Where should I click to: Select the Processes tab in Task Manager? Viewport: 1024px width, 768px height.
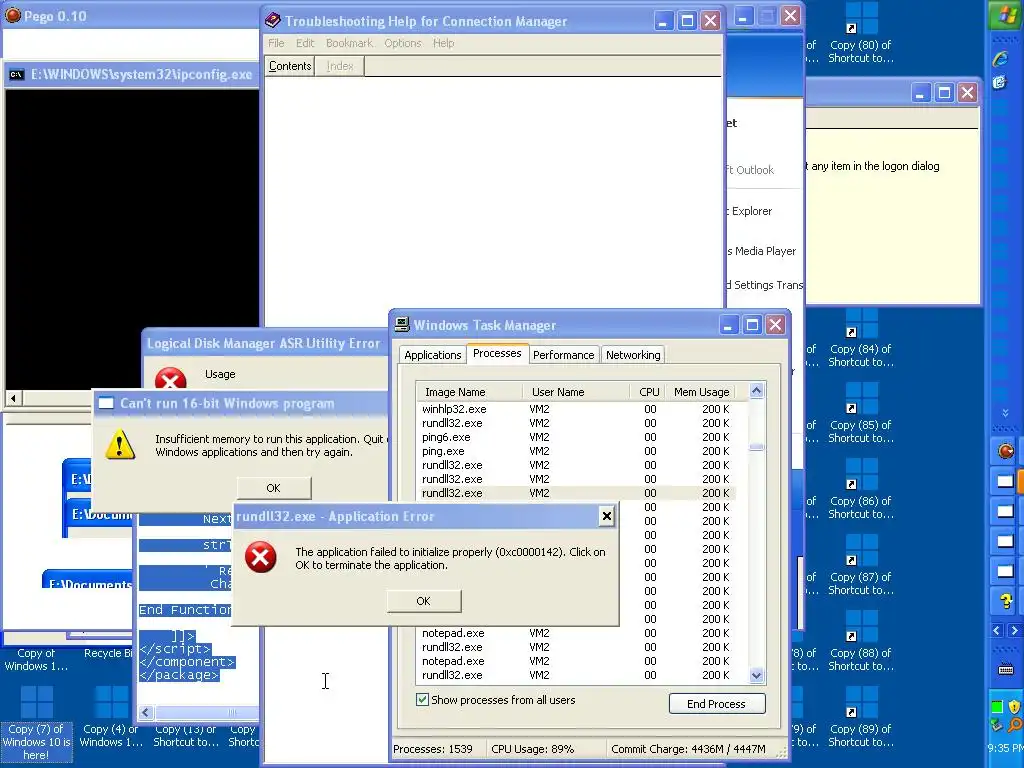click(x=497, y=353)
